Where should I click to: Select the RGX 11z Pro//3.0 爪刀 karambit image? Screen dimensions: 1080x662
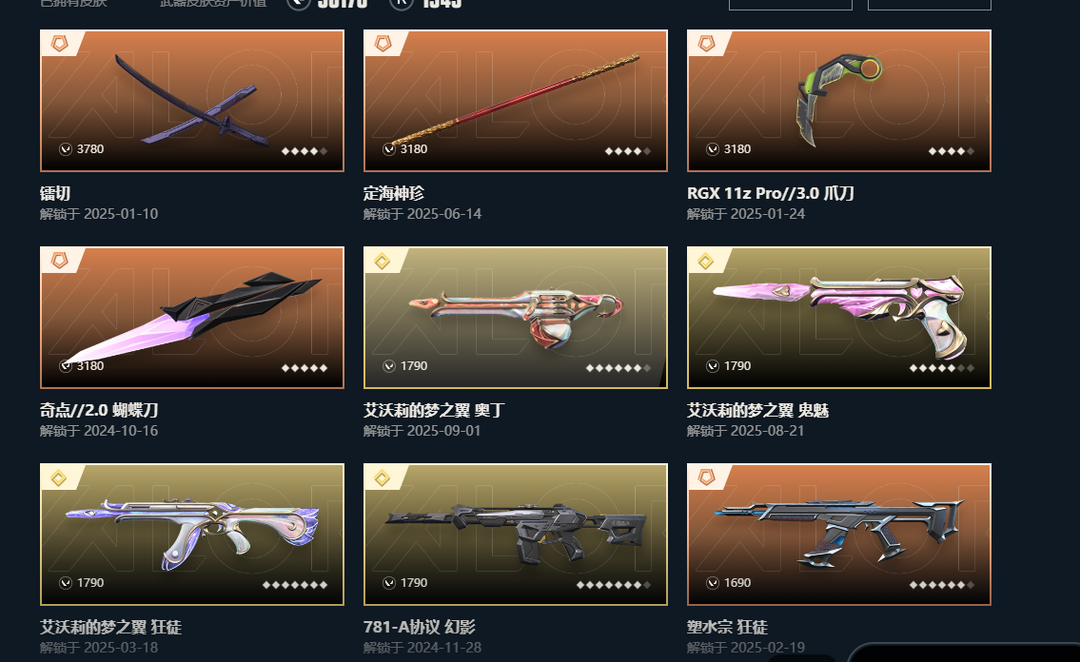[837, 99]
